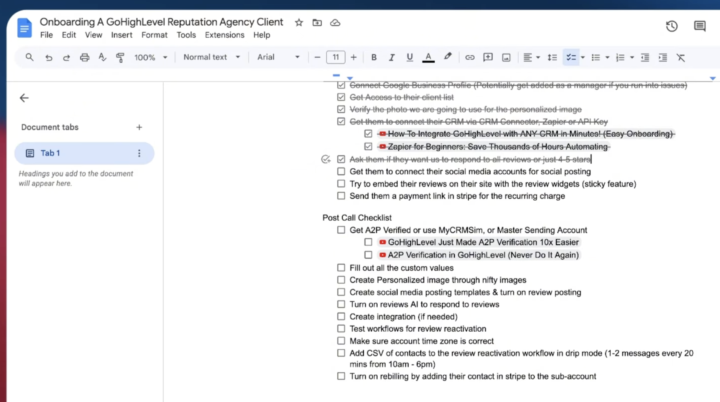Open the Normal text style dropdown
Image resolution: width=720 pixels, height=402 pixels.
pyautogui.click(x=211, y=57)
